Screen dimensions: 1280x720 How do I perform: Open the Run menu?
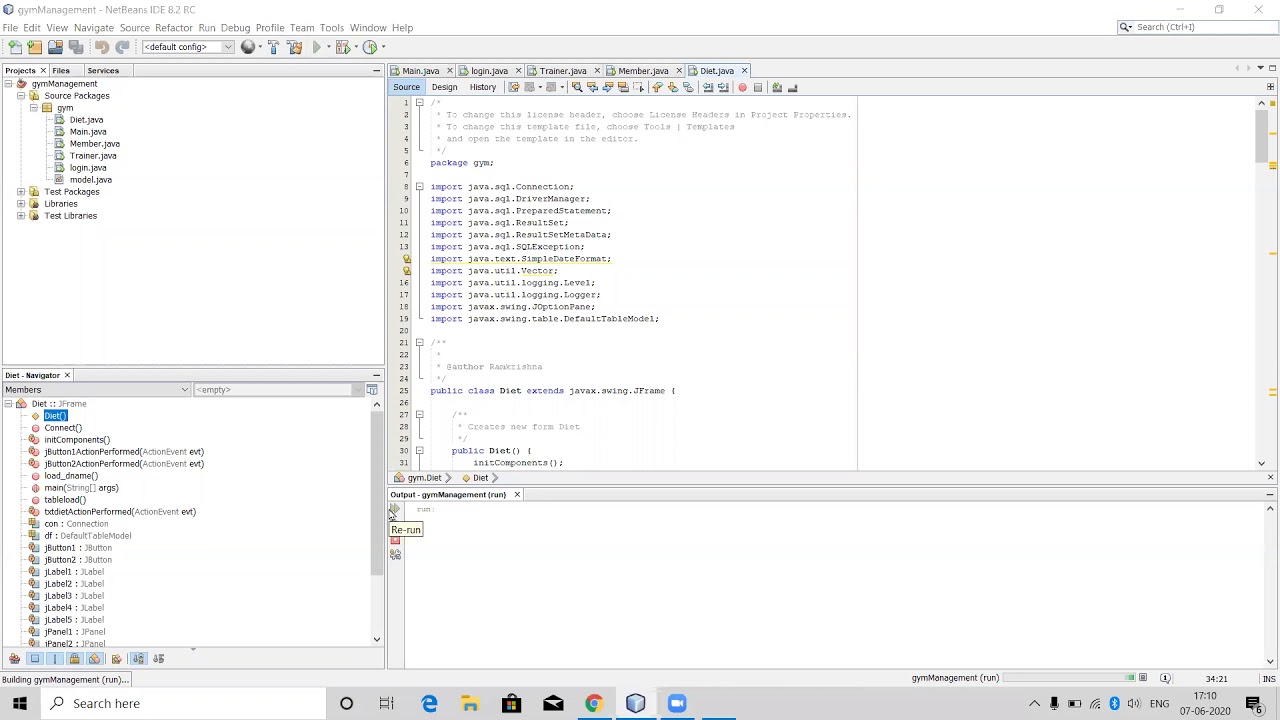pos(206,28)
